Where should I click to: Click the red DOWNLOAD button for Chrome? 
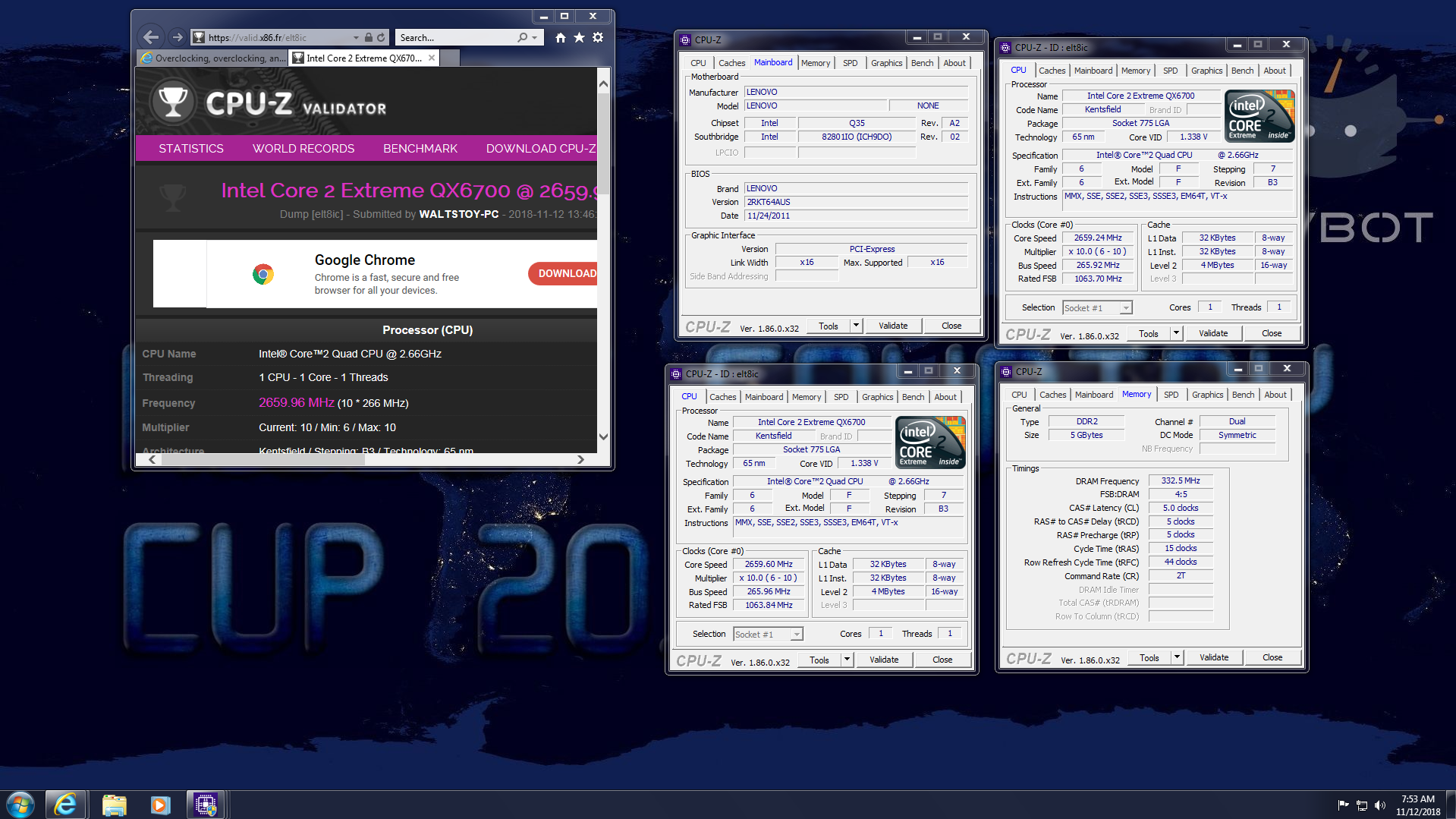pyautogui.click(x=563, y=273)
